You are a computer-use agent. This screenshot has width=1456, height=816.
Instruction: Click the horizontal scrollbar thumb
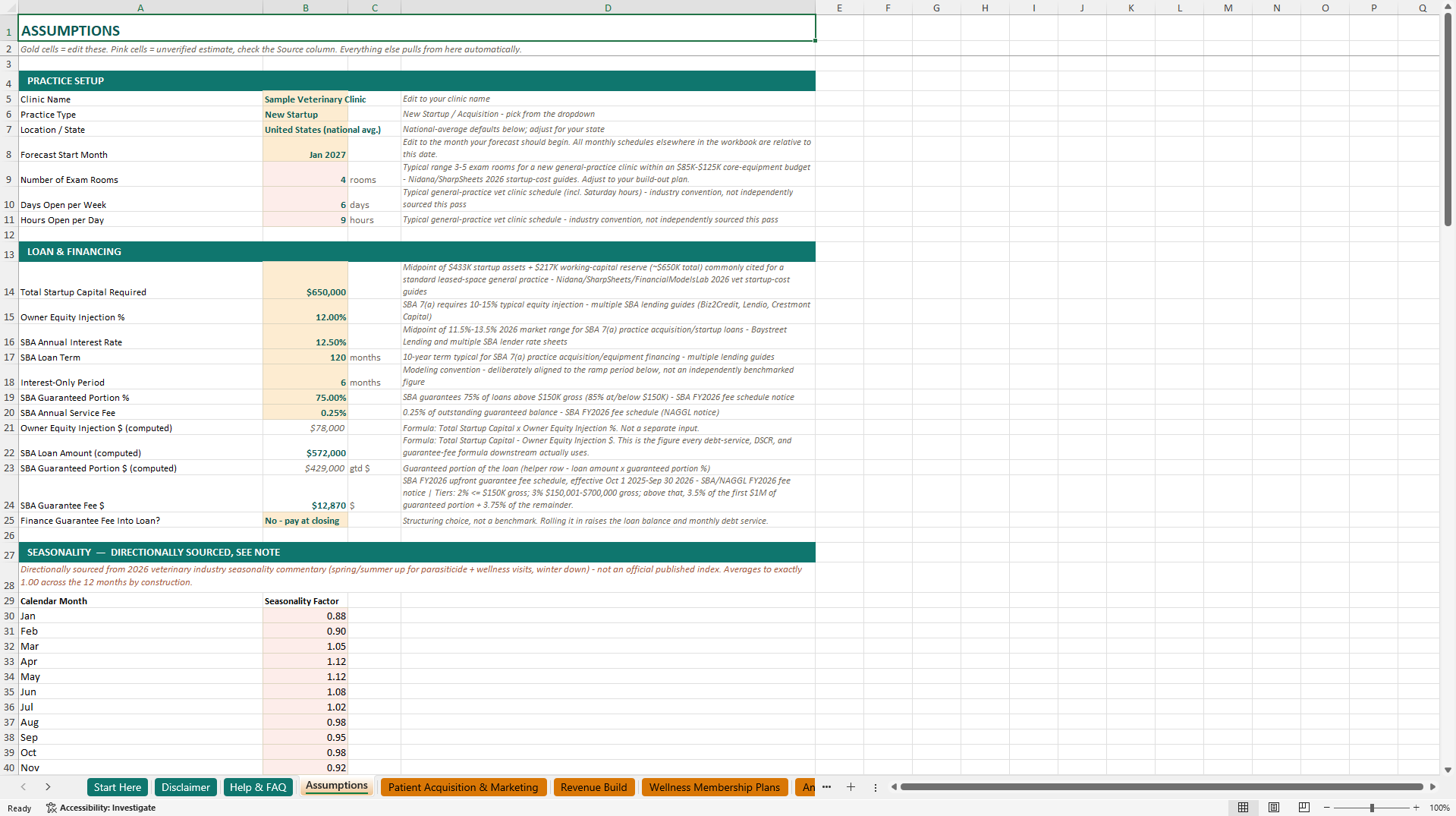1162,787
